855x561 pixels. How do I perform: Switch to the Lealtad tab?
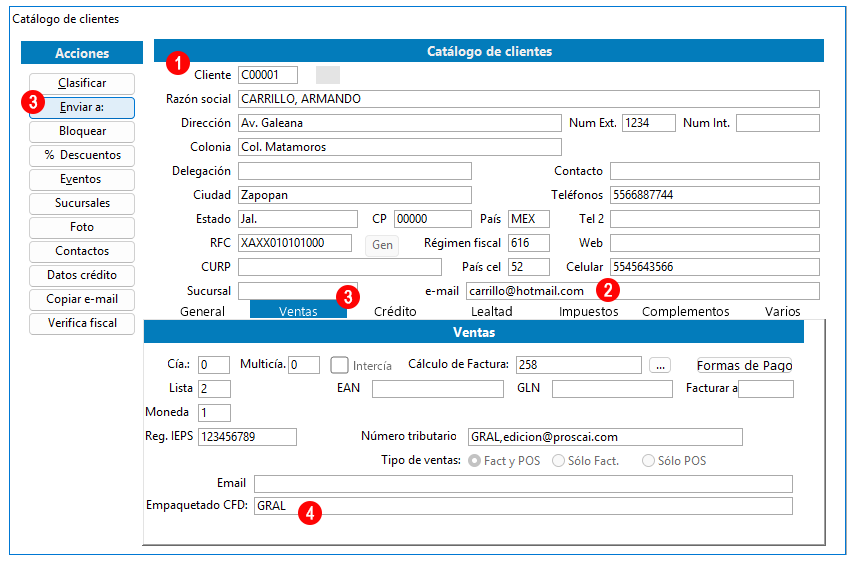coord(492,311)
